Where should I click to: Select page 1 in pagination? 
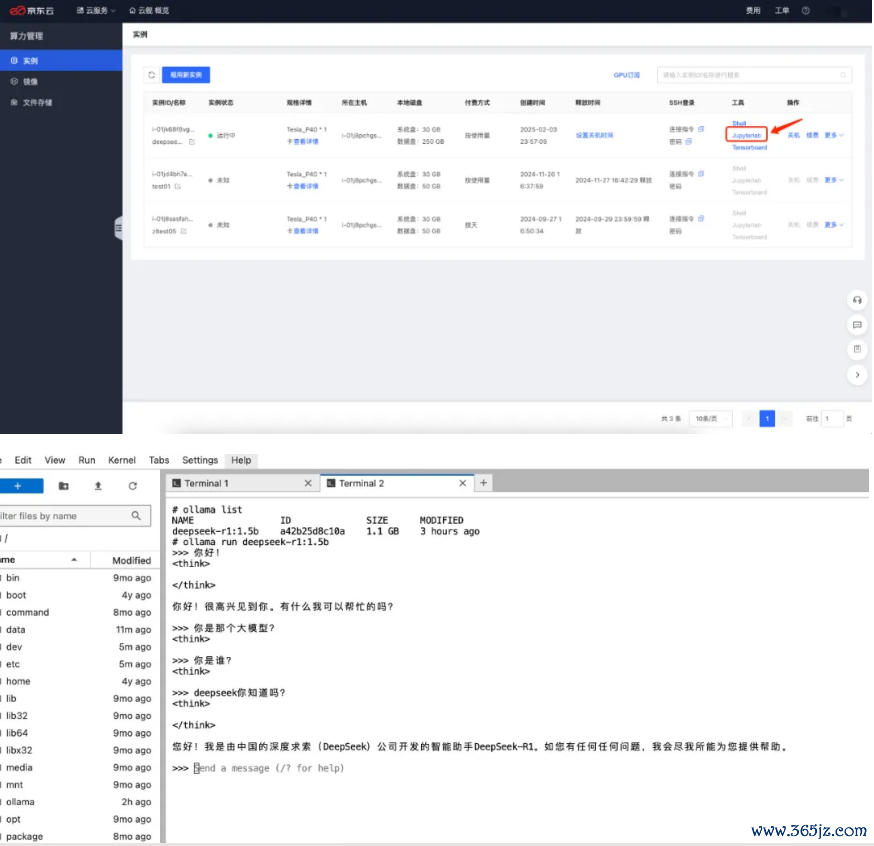pos(767,419)
